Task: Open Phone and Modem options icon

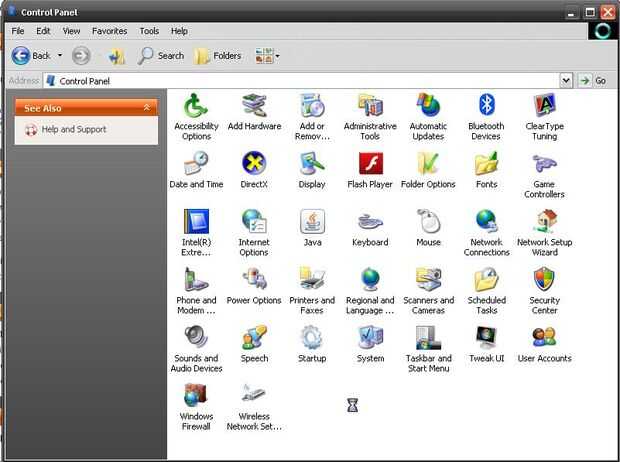Action: (x=196, y=279)
